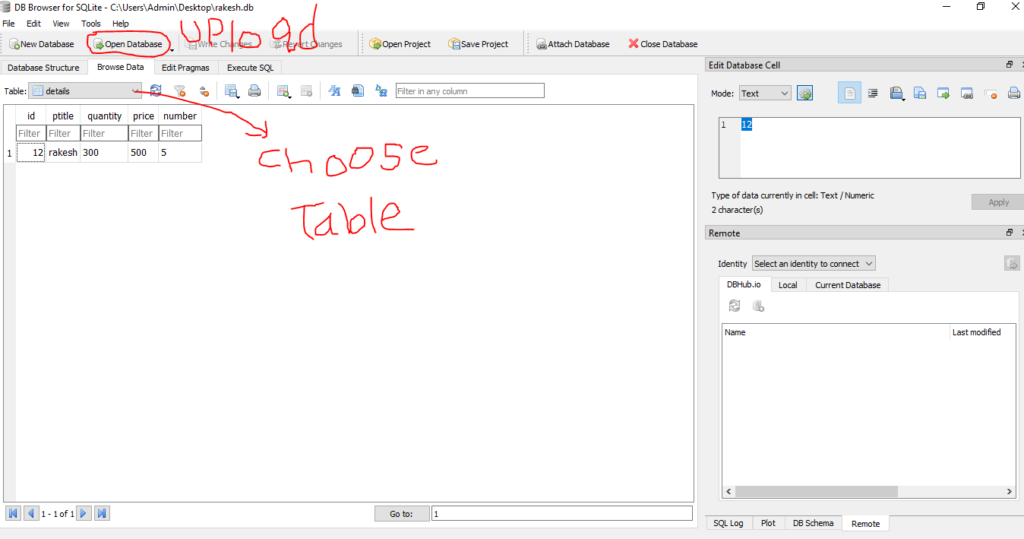The image size is (1024, 539).
Task: Print the cell with the editor printer icon
Action: (x=1014, y=93)
